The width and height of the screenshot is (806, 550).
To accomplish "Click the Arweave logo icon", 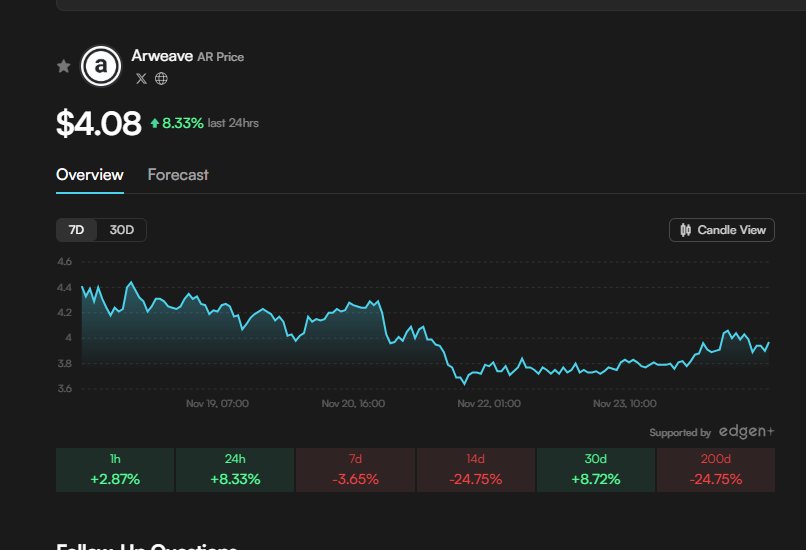I will pos(100,66).
